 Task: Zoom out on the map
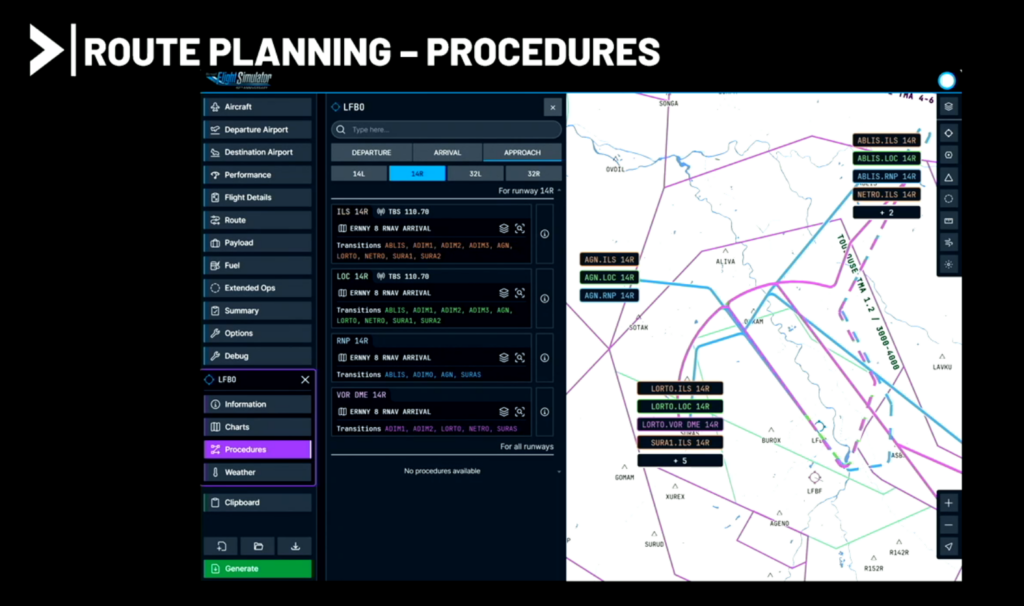click(948, 524)
